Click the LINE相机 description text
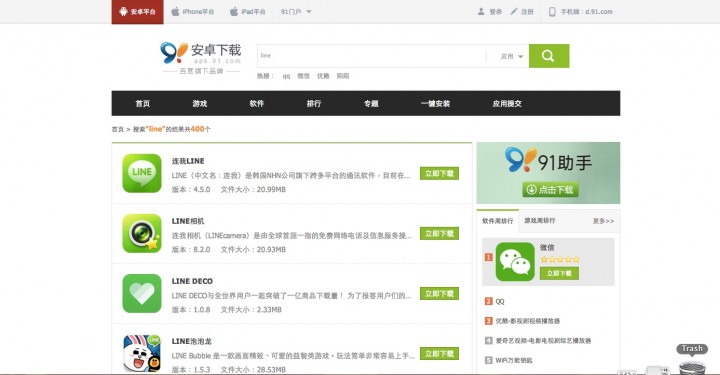 click(x=292, y=235)
